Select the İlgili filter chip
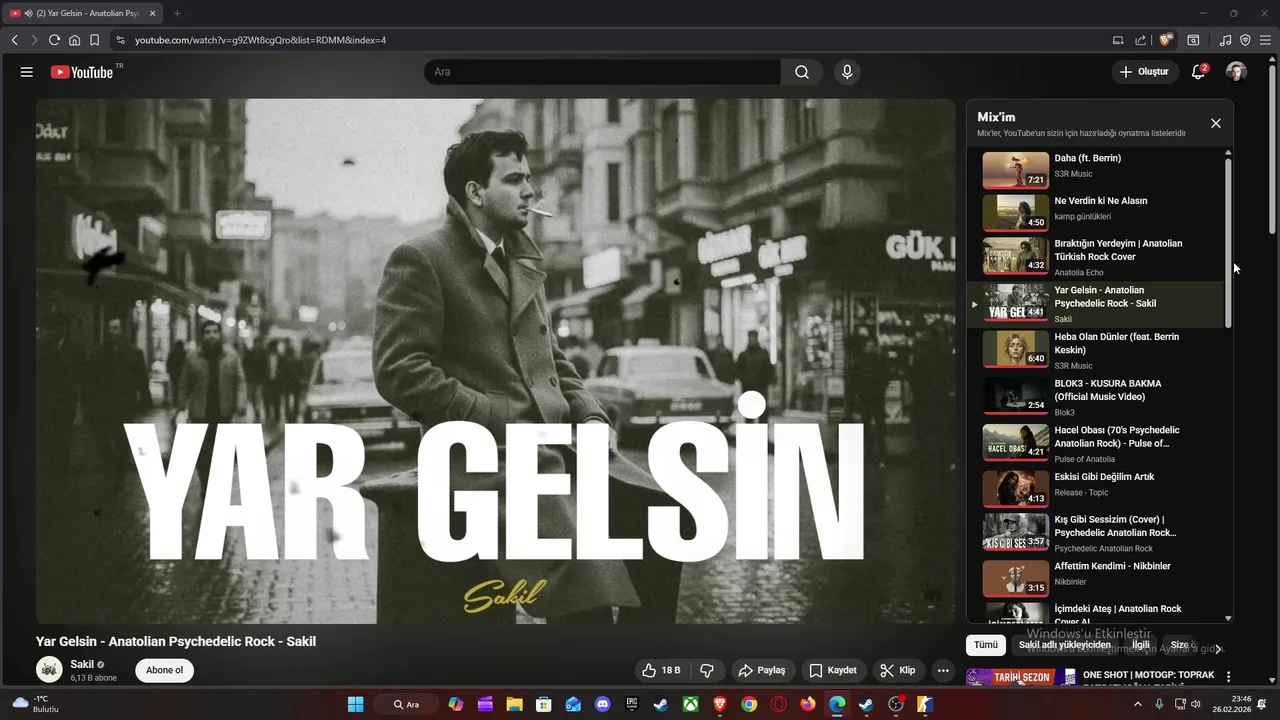The image size is (1280, 720). (x=1141, y=645)
